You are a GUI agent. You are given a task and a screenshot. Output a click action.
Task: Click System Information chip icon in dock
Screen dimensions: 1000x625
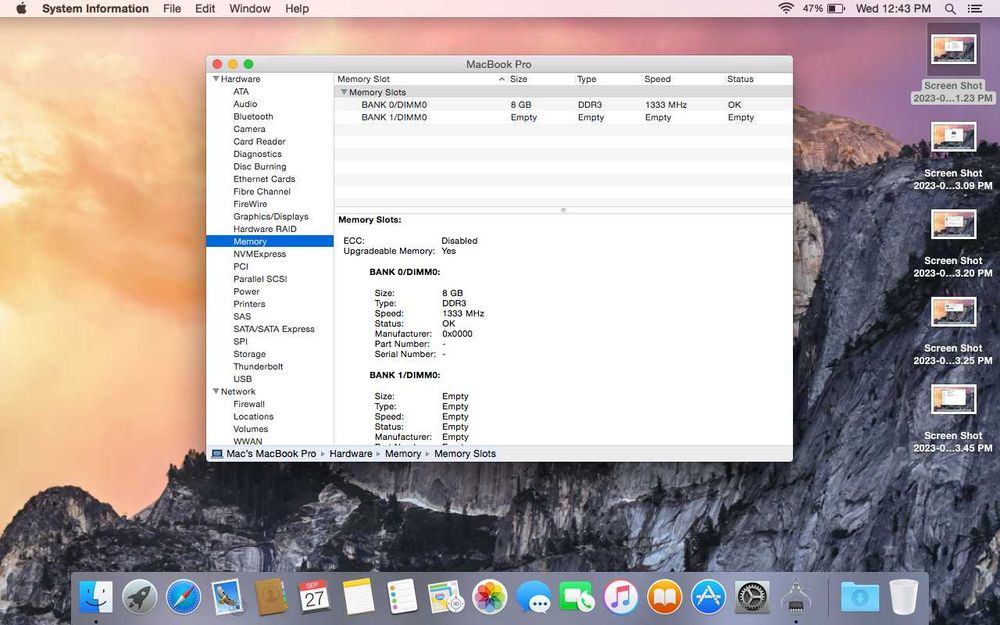tap(796, 598)
